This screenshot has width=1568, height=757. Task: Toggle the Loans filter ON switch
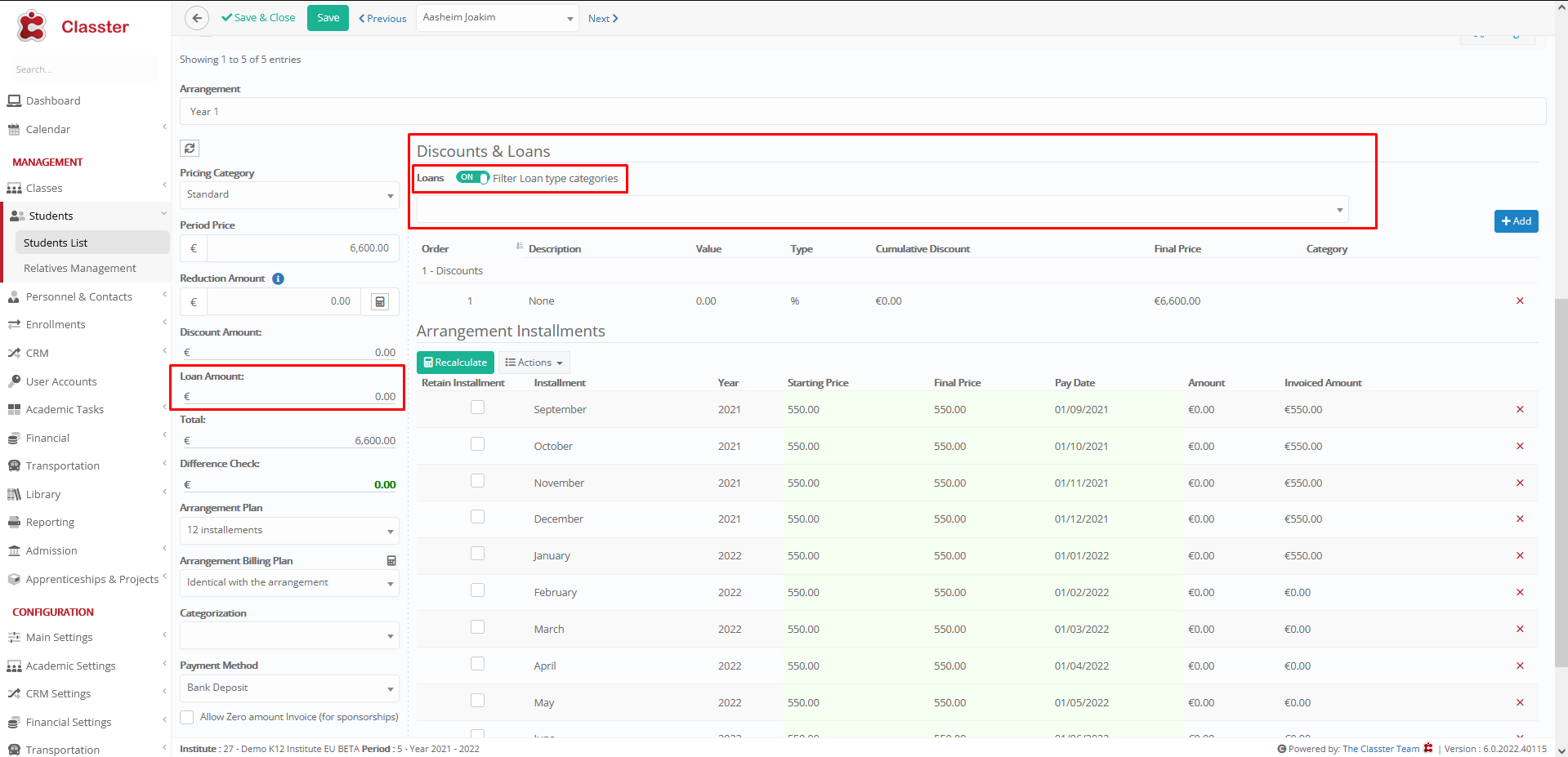click(x=472, y=177)
